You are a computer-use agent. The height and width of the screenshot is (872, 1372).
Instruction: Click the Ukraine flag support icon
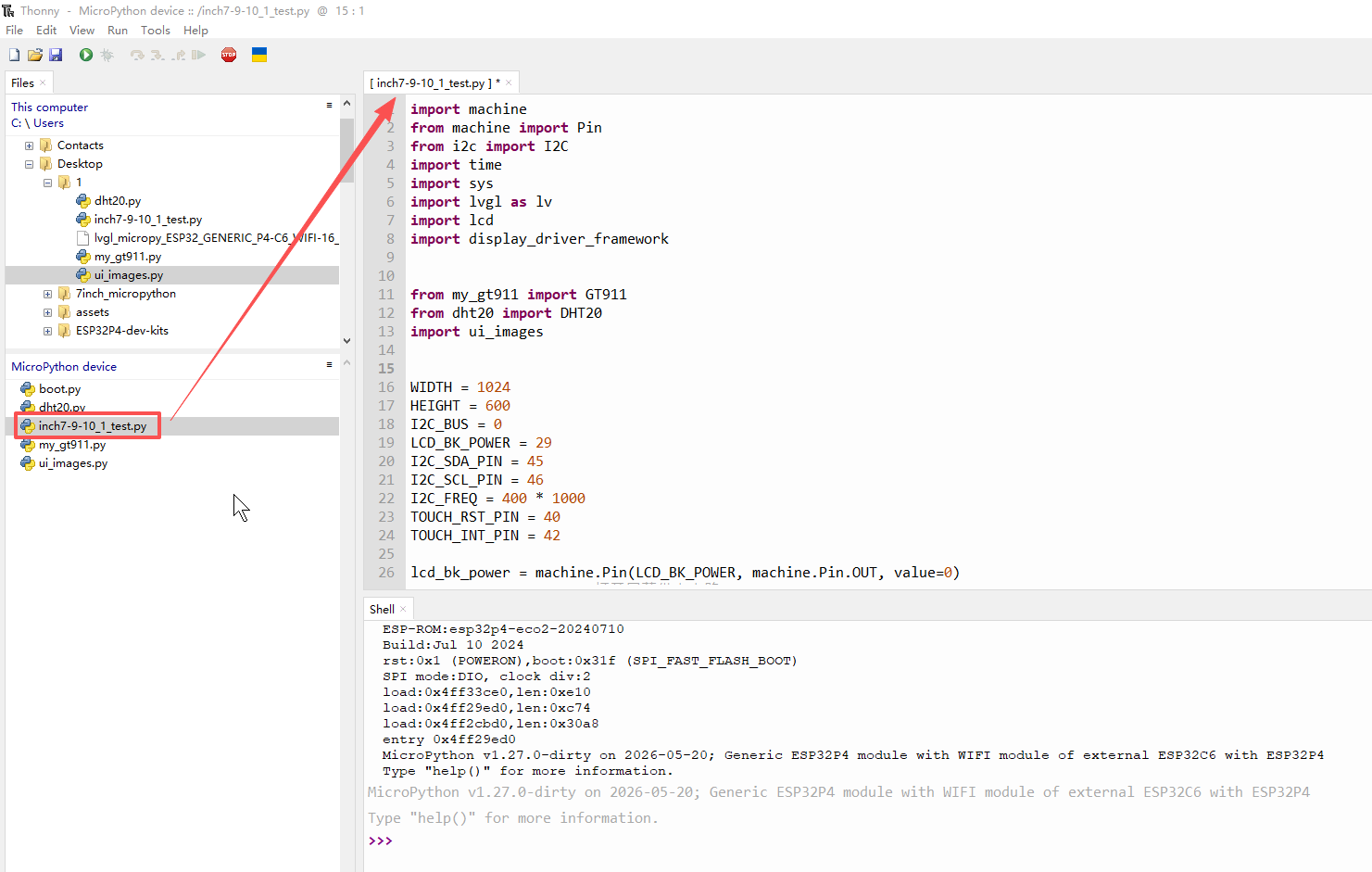click(259, 56)
